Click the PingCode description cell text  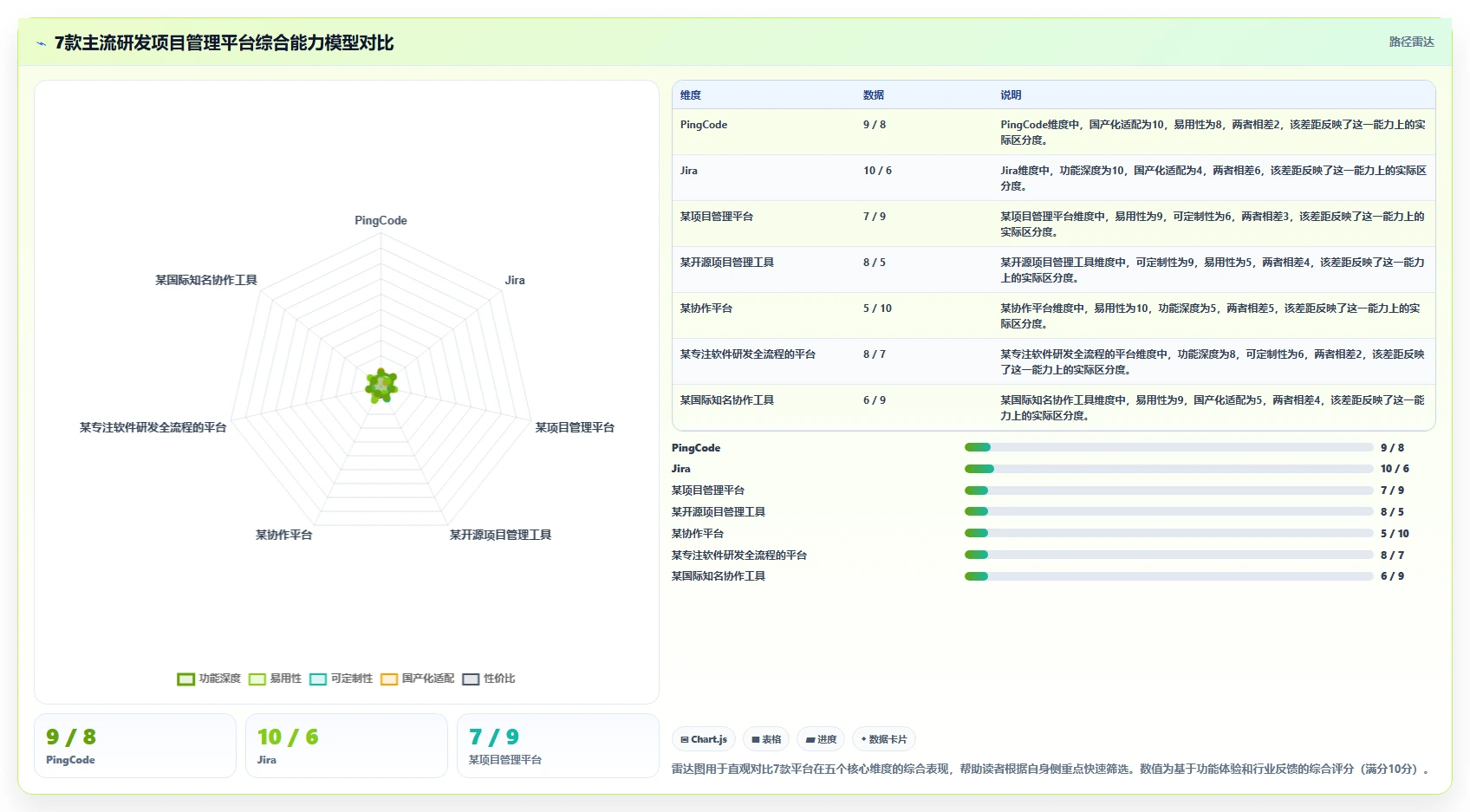(1213, 133)
